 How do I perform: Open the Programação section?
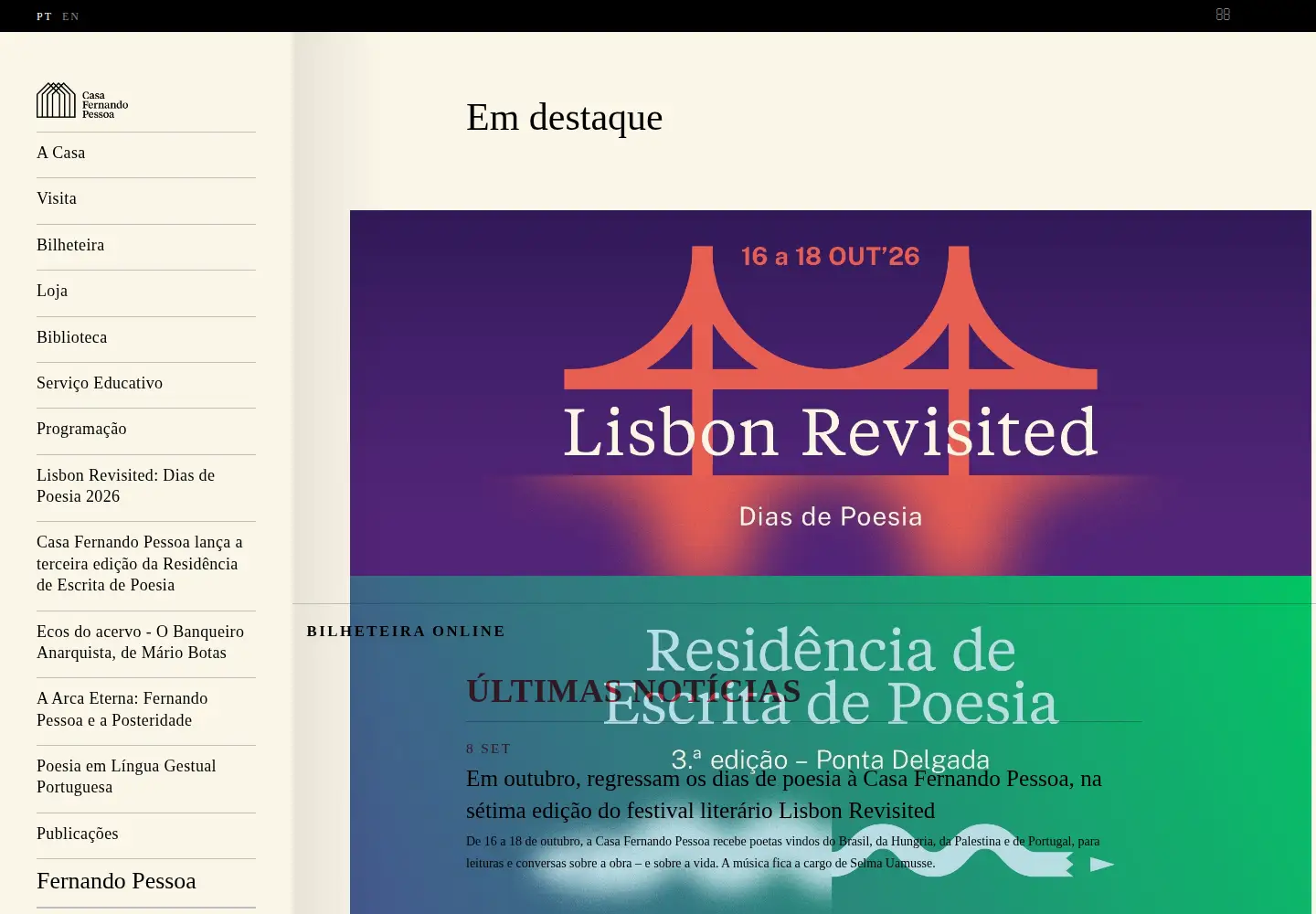pos(81,429)
